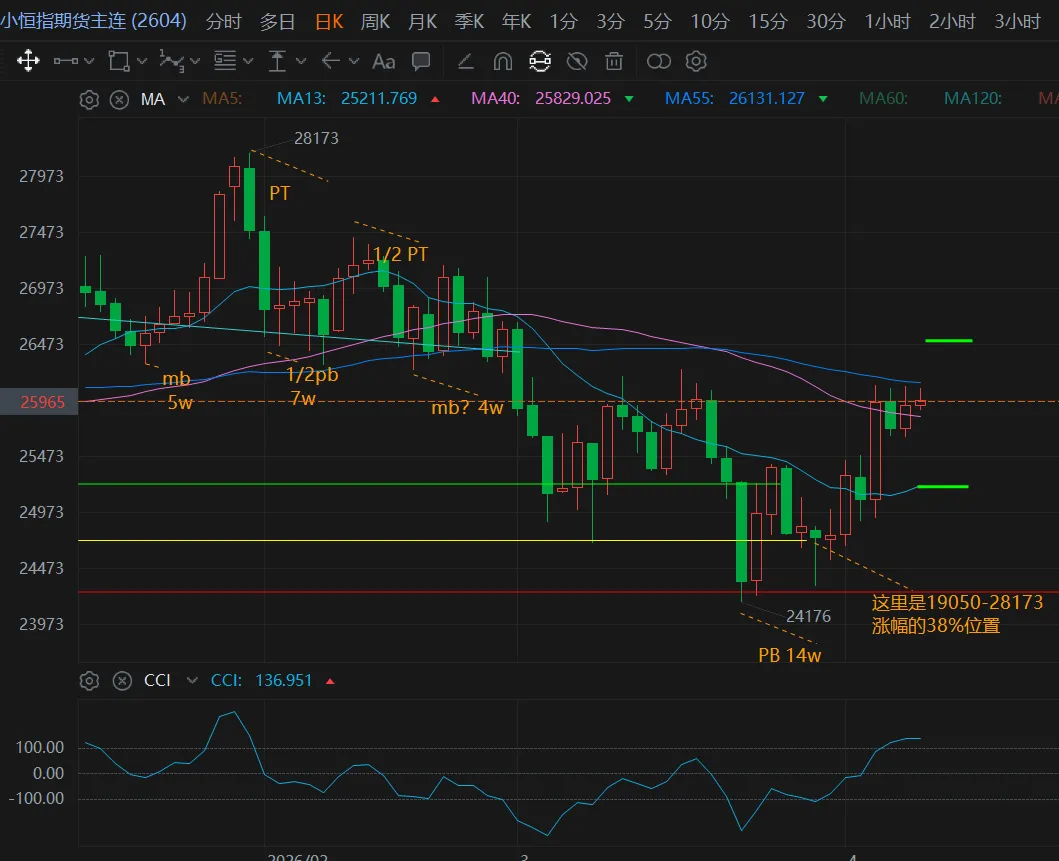Switch to the 多日 multi-day tab
The height and width of the screenshot is (861, 1059).
[x=278, y=22]
